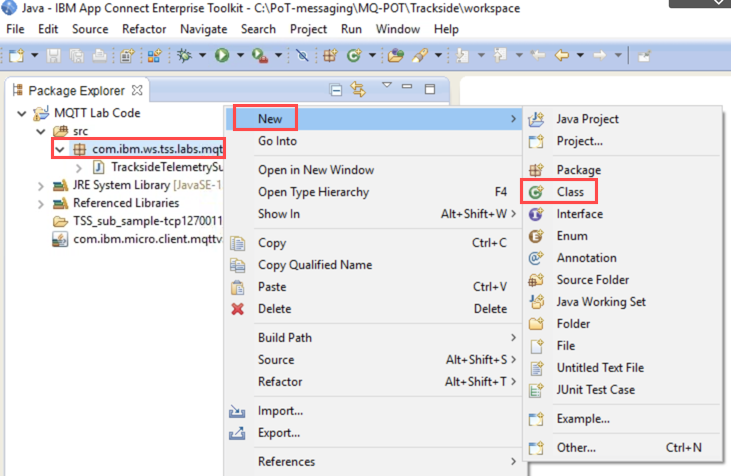Open the Navigate menu
This screenshot has height=476, width=731.
pos(204,29)
